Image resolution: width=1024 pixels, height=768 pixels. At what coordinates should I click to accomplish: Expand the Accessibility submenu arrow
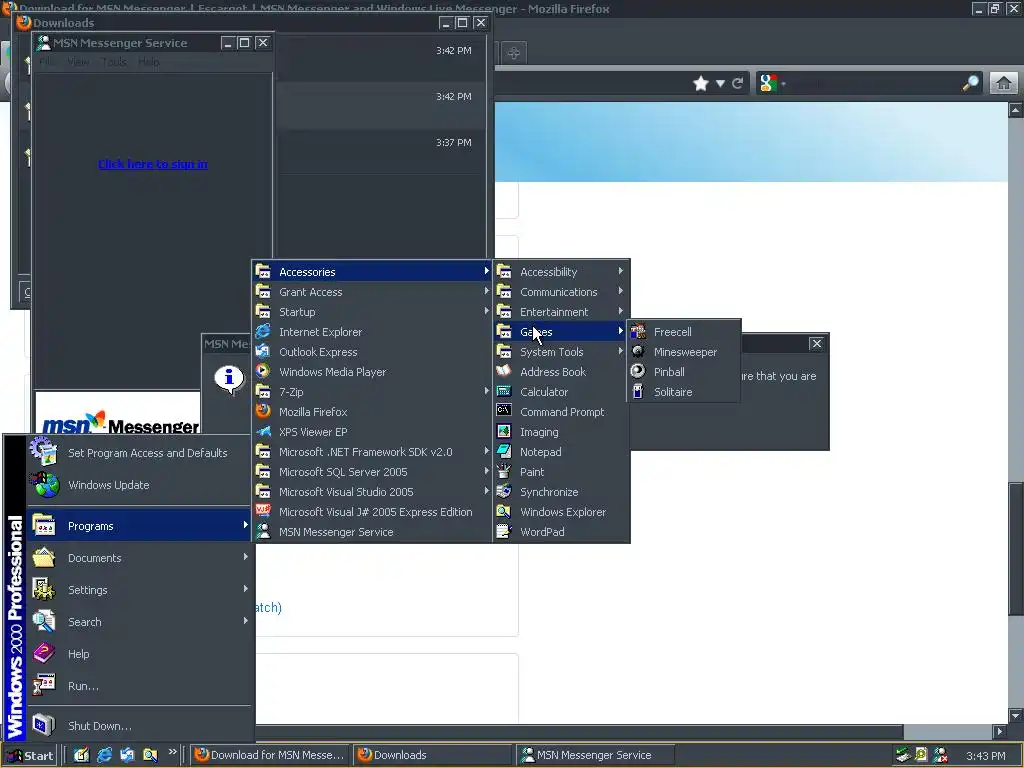click(620, 271)
